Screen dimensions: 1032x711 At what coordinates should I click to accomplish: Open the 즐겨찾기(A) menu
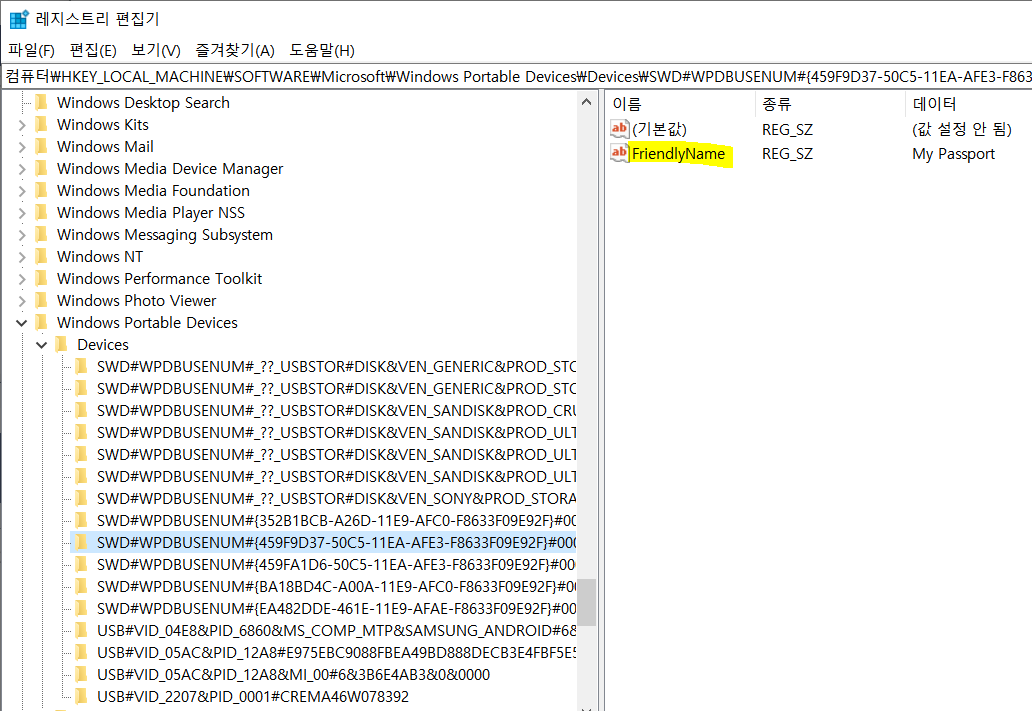(235, 51)
